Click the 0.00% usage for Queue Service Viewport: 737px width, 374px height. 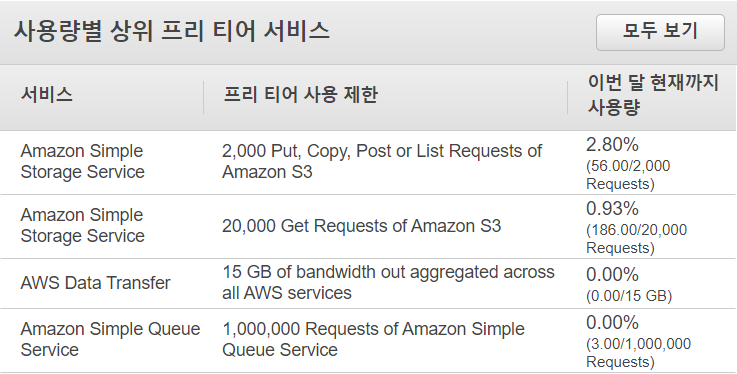612,323
